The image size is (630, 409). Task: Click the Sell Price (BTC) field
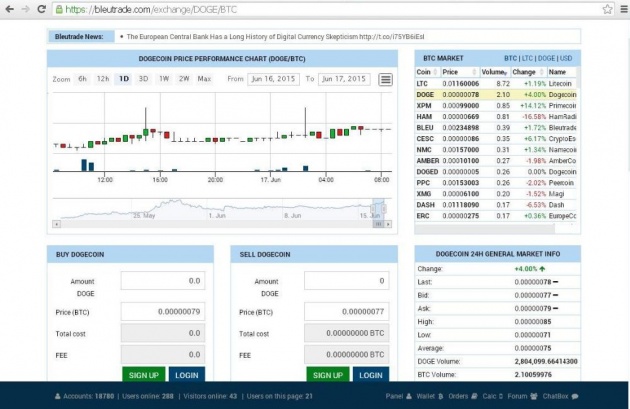click(x=346, y=311)
